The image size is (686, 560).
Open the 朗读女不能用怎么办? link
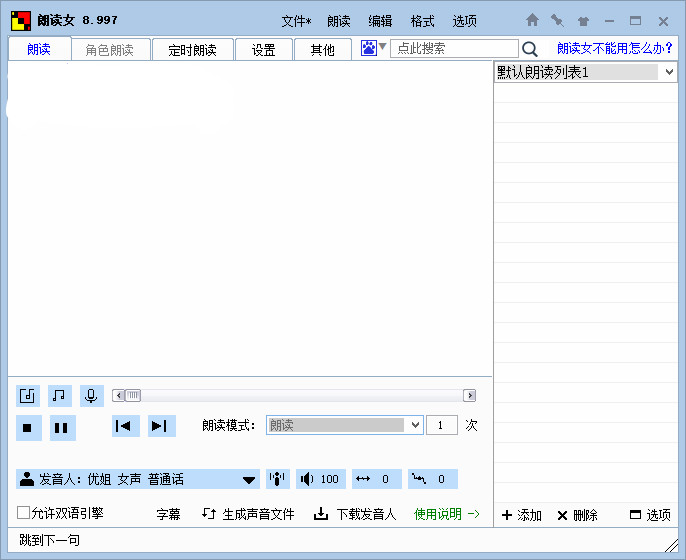coord(614,48)
